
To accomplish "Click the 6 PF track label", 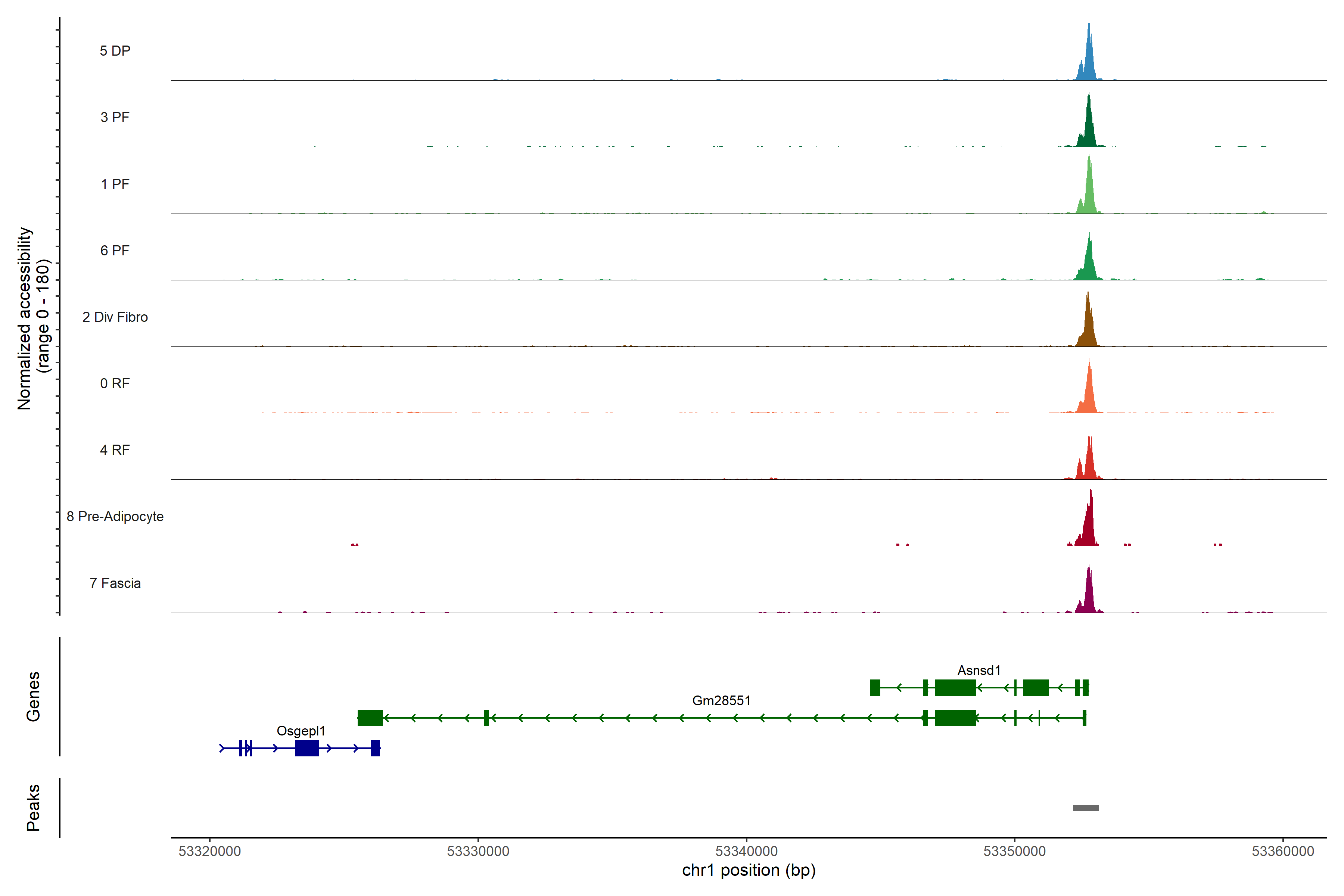I will tap(115, 251).
